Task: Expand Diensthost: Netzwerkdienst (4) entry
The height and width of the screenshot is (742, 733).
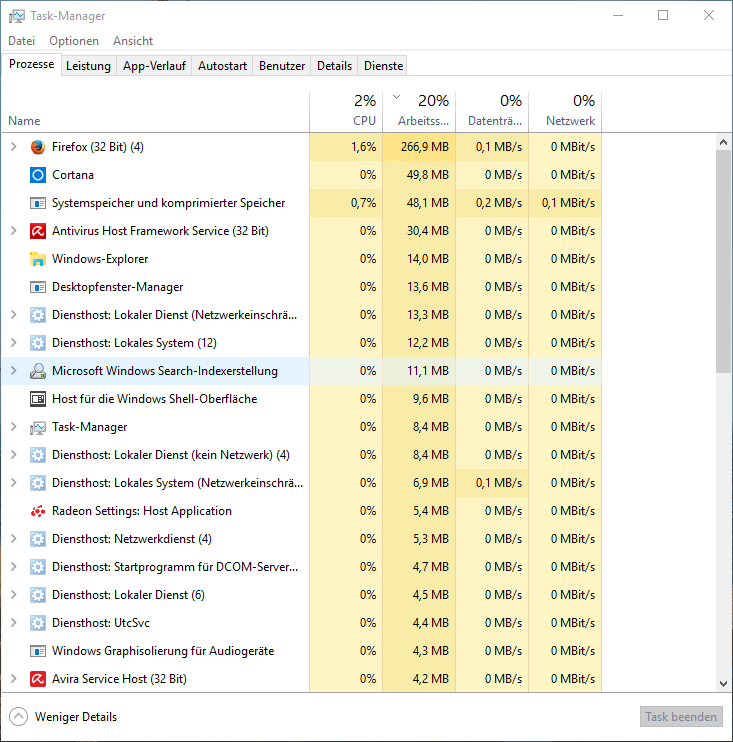Action: point(13,539)
